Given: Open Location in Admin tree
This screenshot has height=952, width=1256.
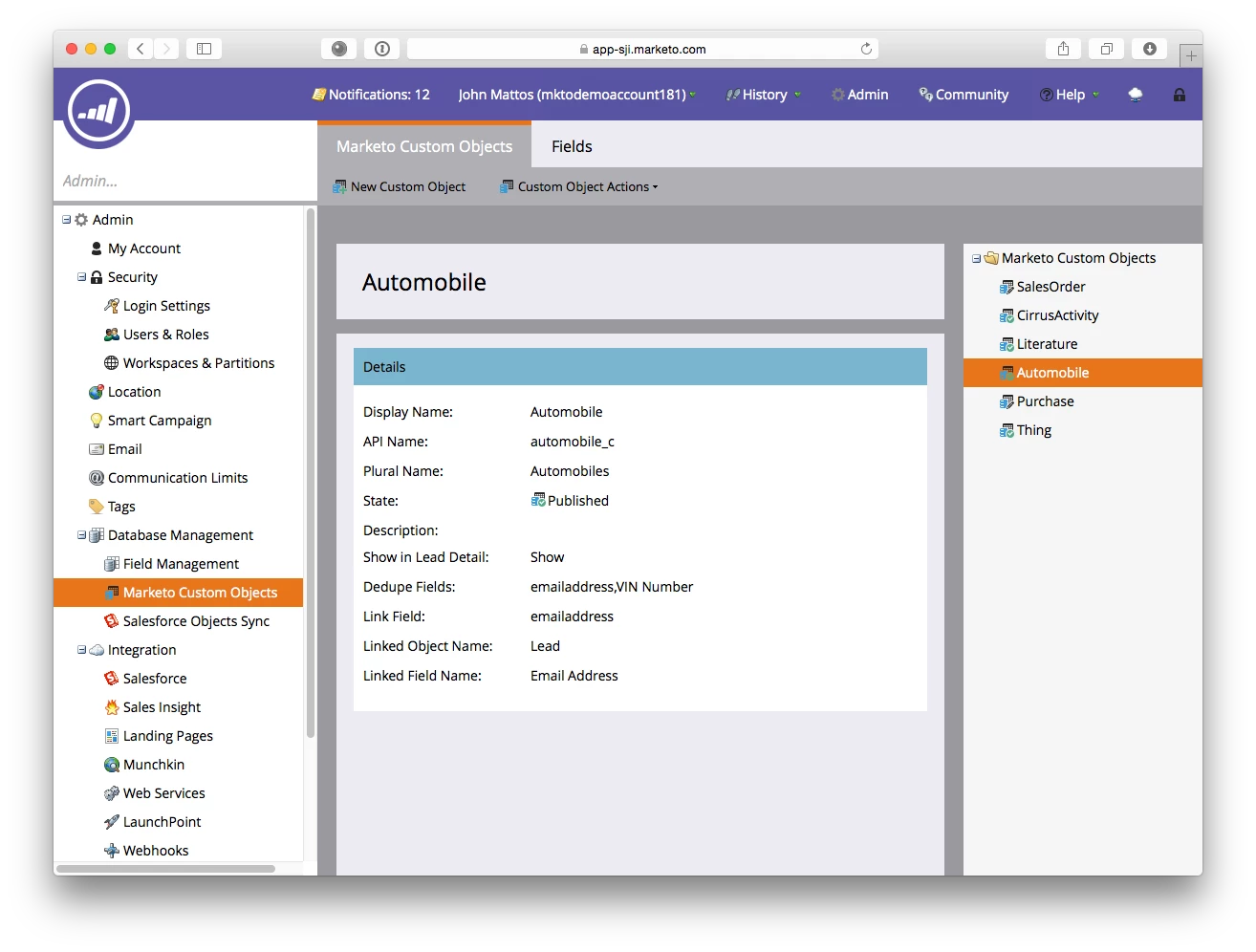Looking at the screenshot, I should (x=134, y=392).
